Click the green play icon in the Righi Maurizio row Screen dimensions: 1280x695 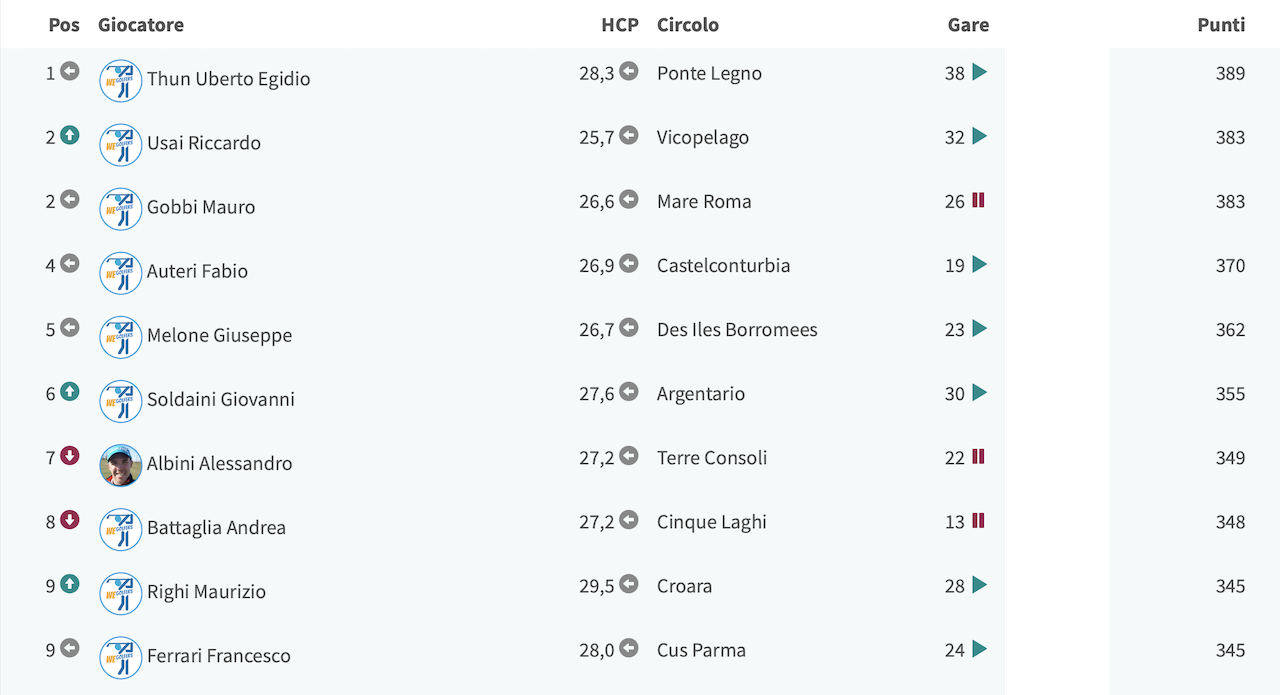click(x=979, y=584)
